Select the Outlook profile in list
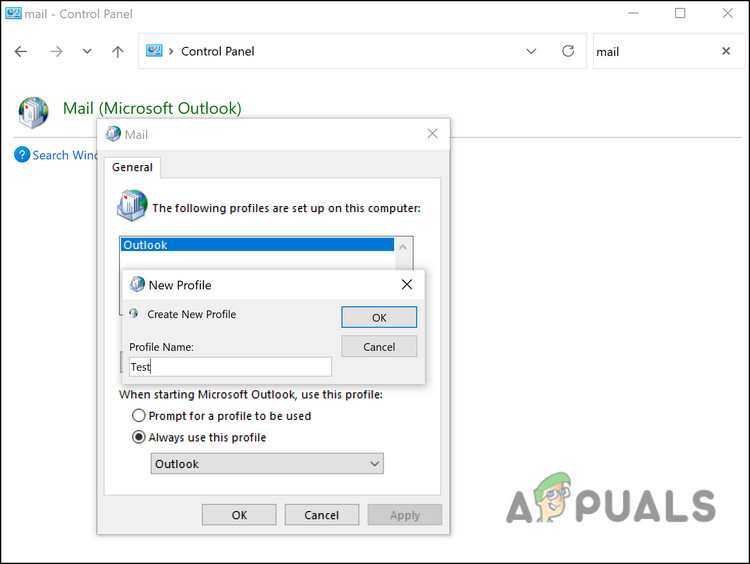This screenshot has width=750, height=564. pyautogui.click(x=257, y=245)
